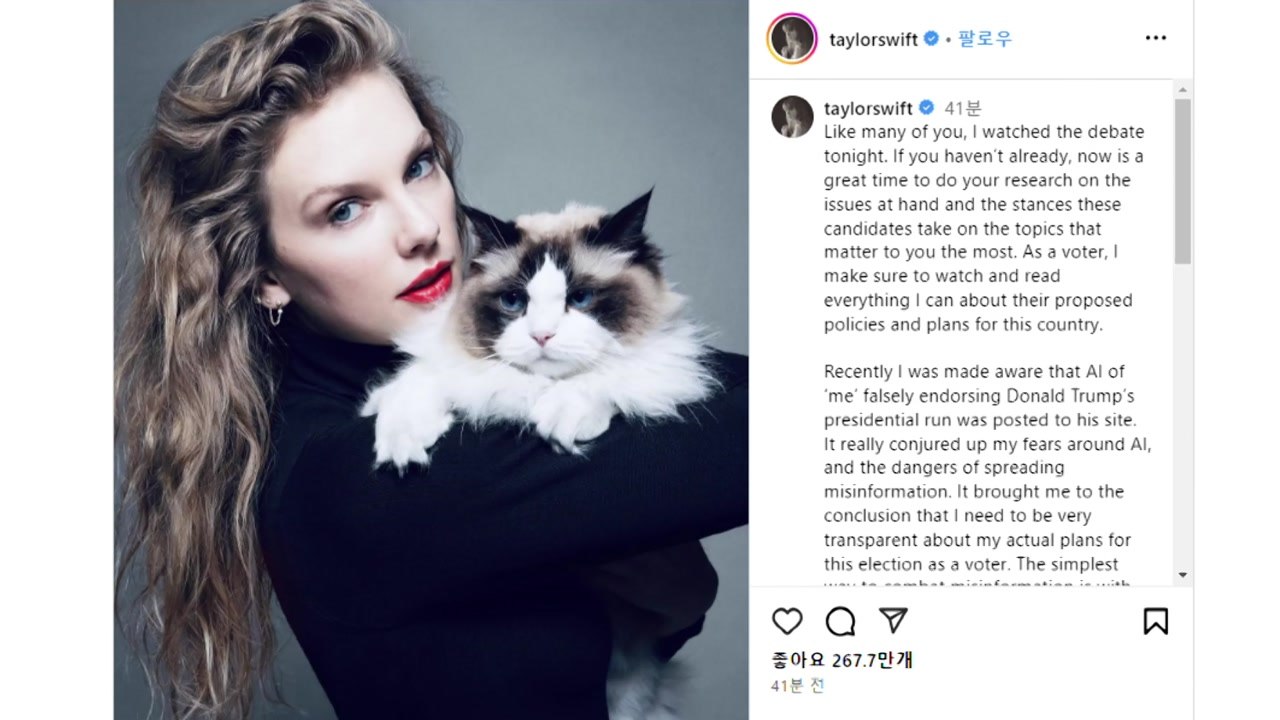The height and width of the screenshot is (720, 1280).
Task: Click the 41분 전 timestamp below likes
Action: 798,687
